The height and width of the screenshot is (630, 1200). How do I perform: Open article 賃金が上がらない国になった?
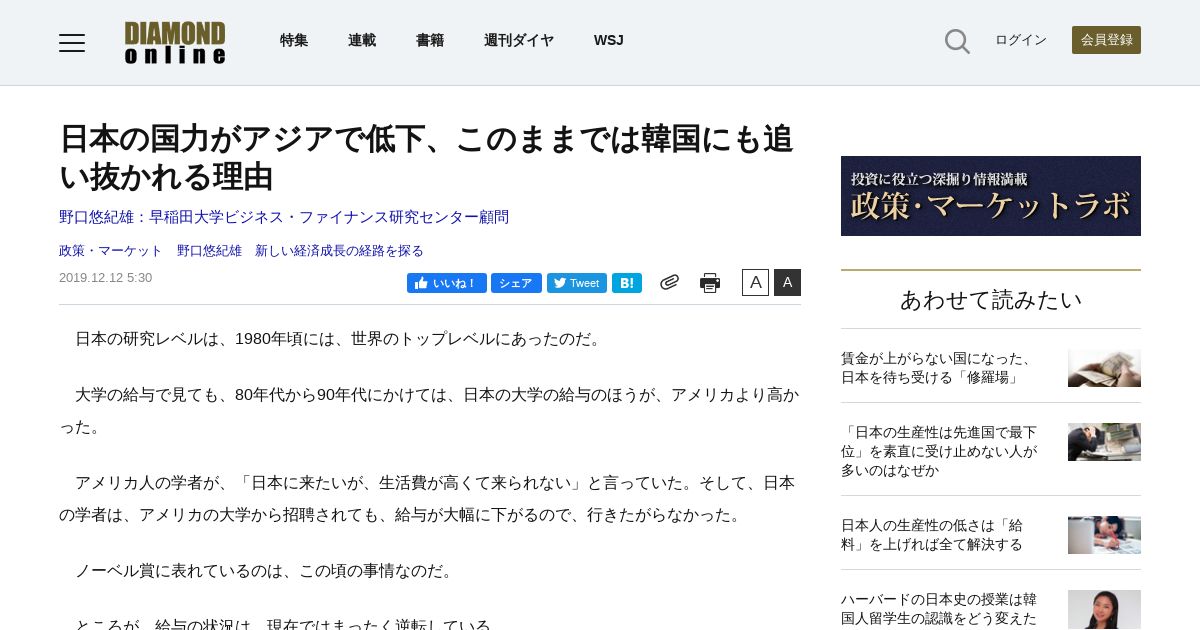pos(938,368)
